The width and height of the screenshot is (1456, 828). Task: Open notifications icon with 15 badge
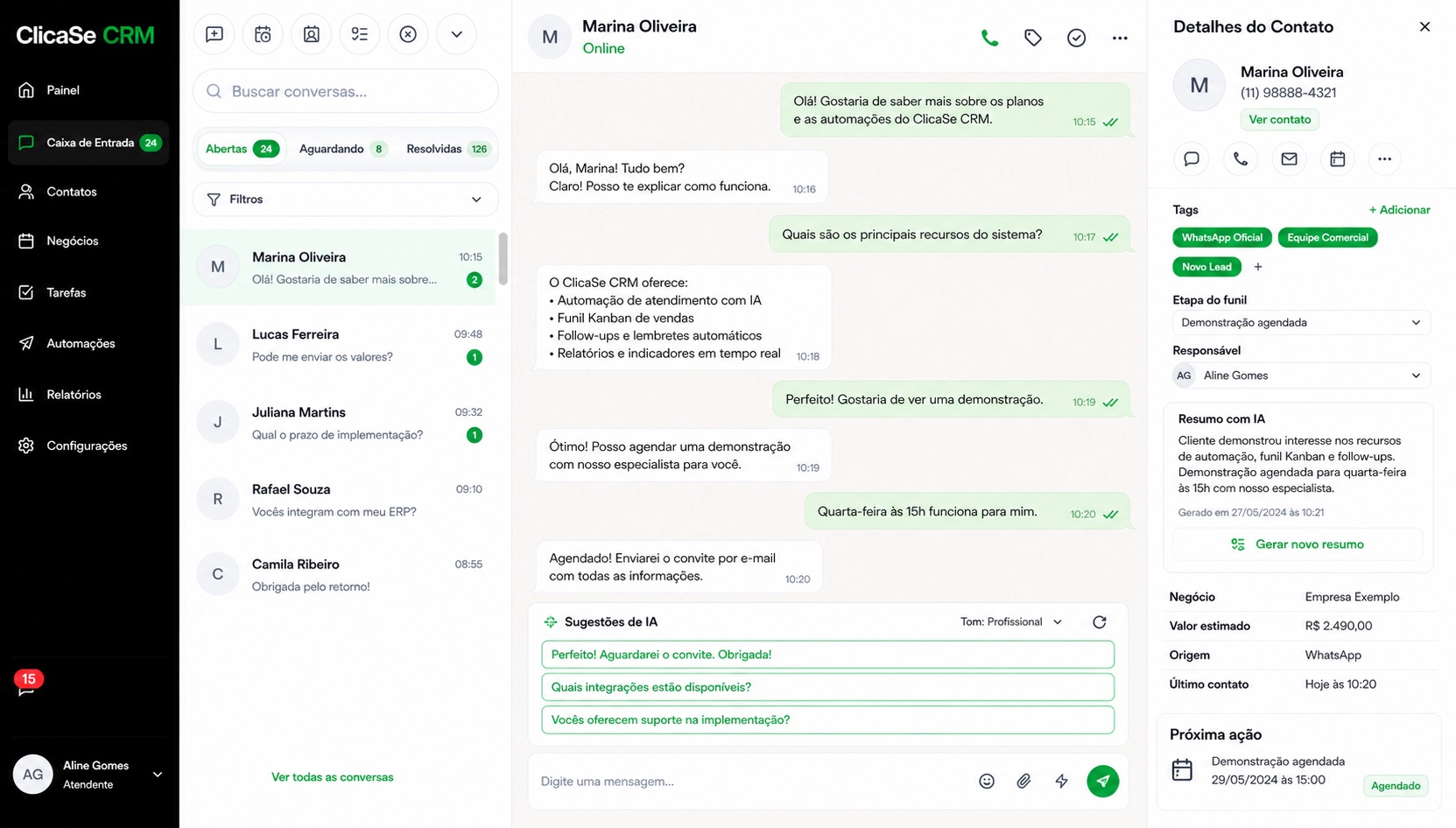coord(27,684)
